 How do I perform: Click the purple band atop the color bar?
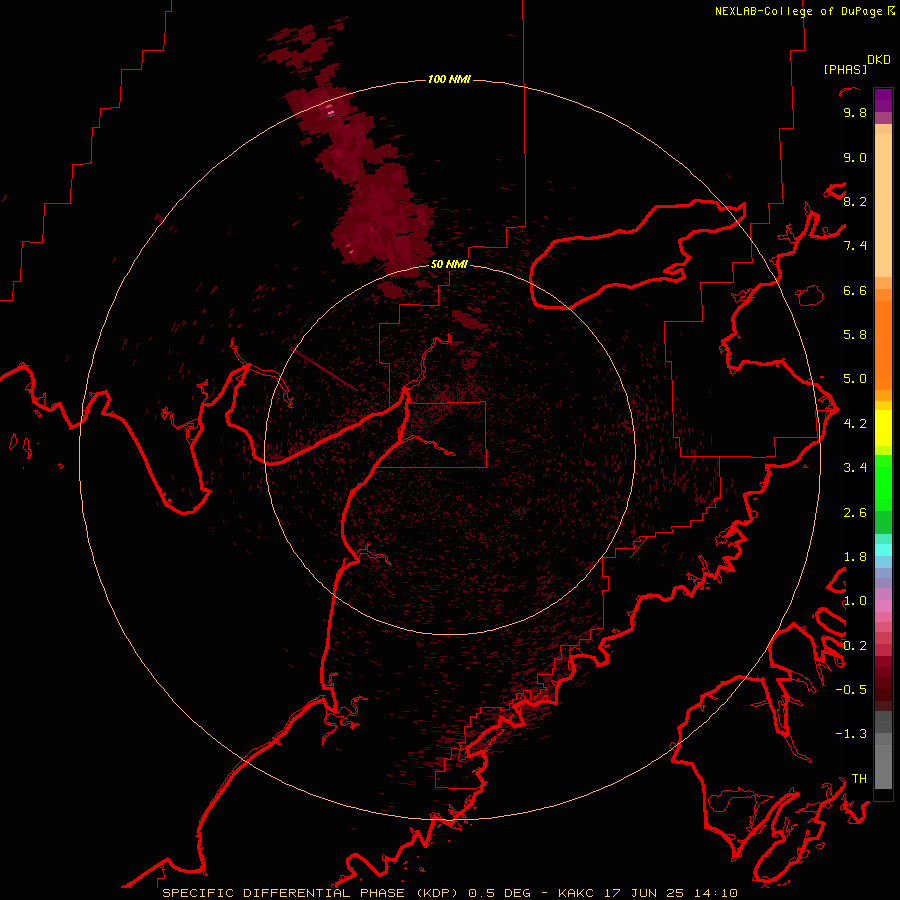point(883,100)
